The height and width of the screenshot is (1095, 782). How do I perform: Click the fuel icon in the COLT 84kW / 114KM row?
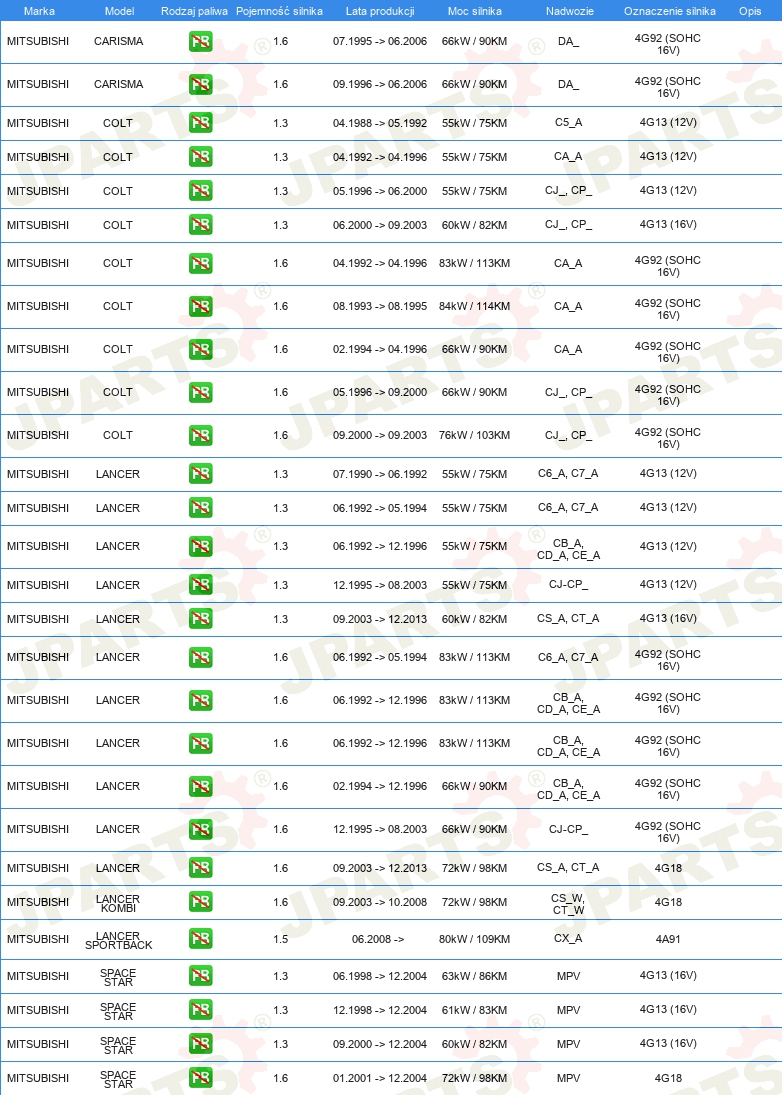[x=200, y=307]
